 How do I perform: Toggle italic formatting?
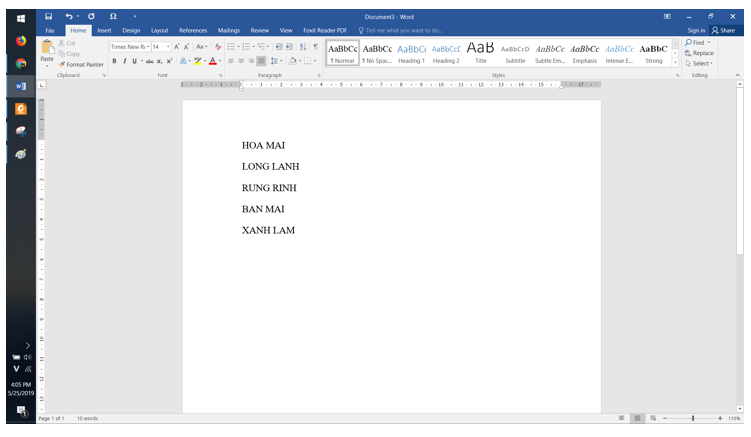tap(125, 61)
